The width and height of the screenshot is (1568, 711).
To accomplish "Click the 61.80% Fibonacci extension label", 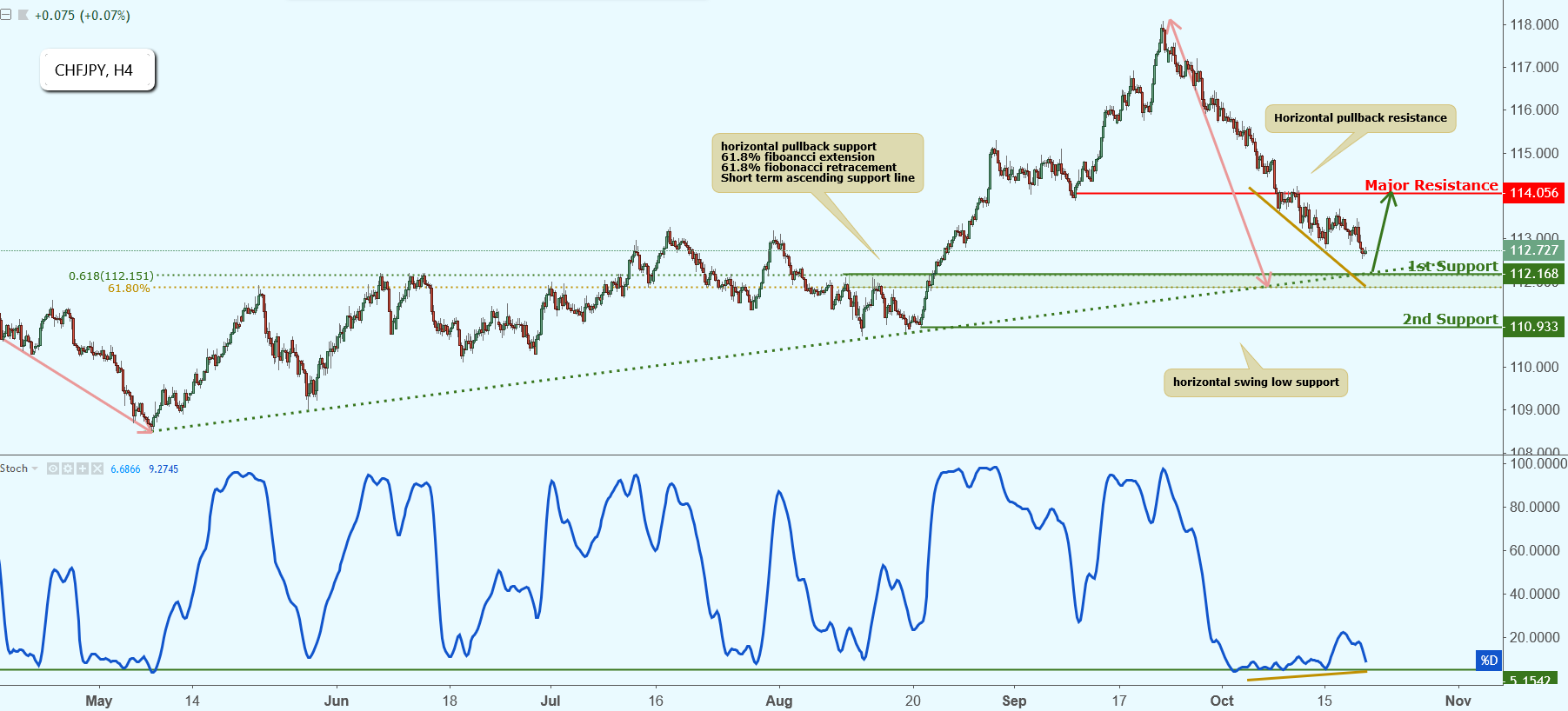I will pos(129,289).
